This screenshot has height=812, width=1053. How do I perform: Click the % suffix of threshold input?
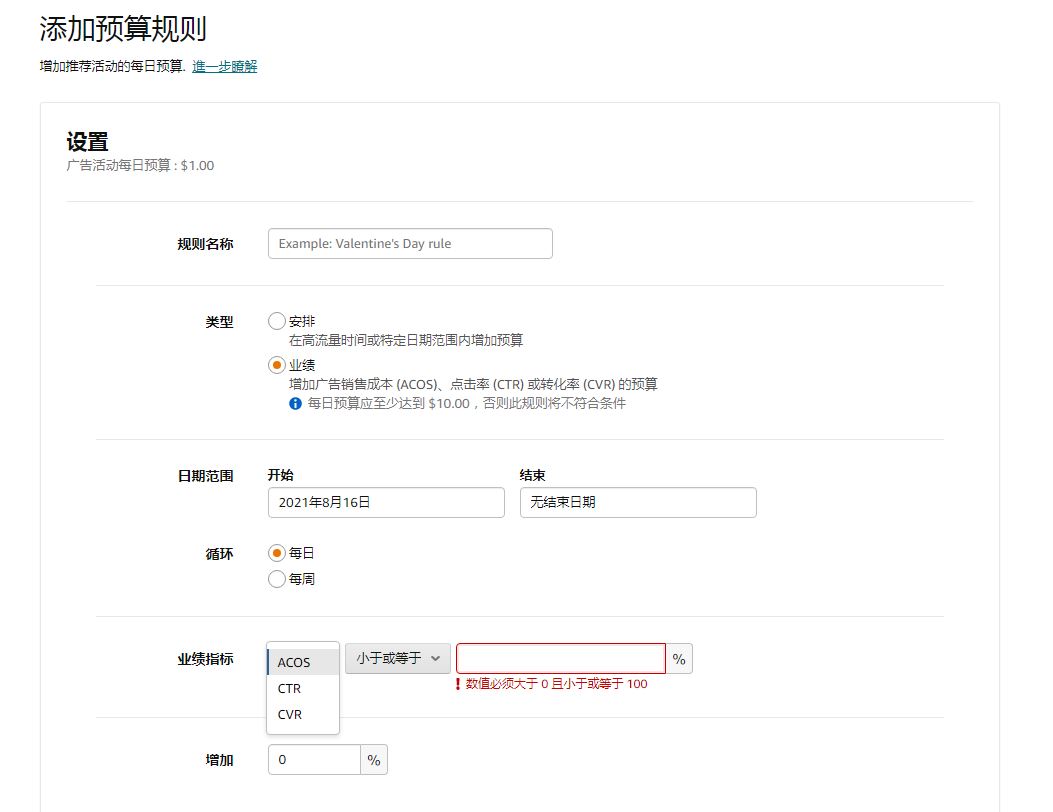click(679, 659)
